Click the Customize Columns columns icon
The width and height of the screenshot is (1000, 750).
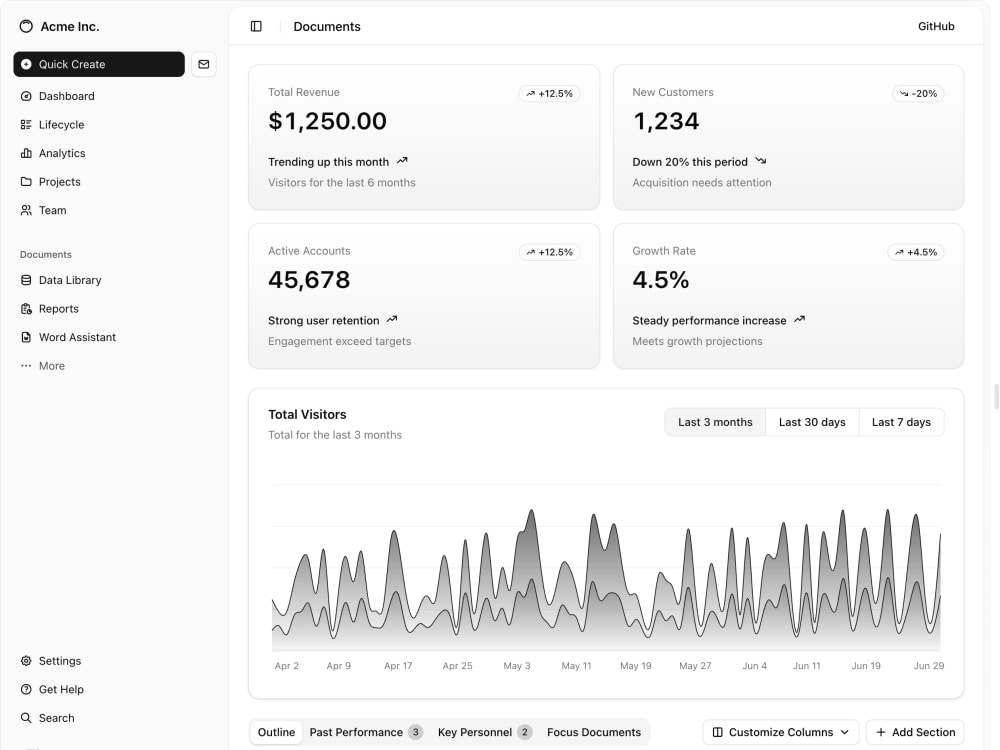pos(717,732)
